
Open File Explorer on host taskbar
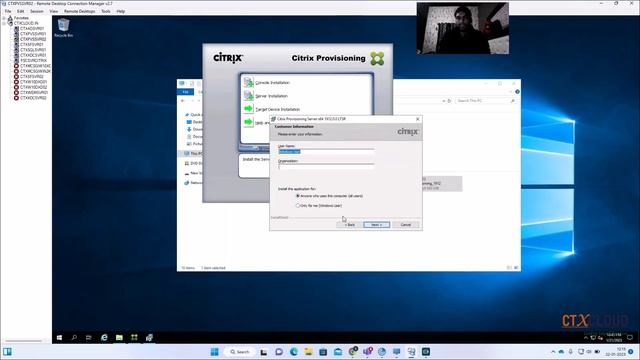click(308, 352)
